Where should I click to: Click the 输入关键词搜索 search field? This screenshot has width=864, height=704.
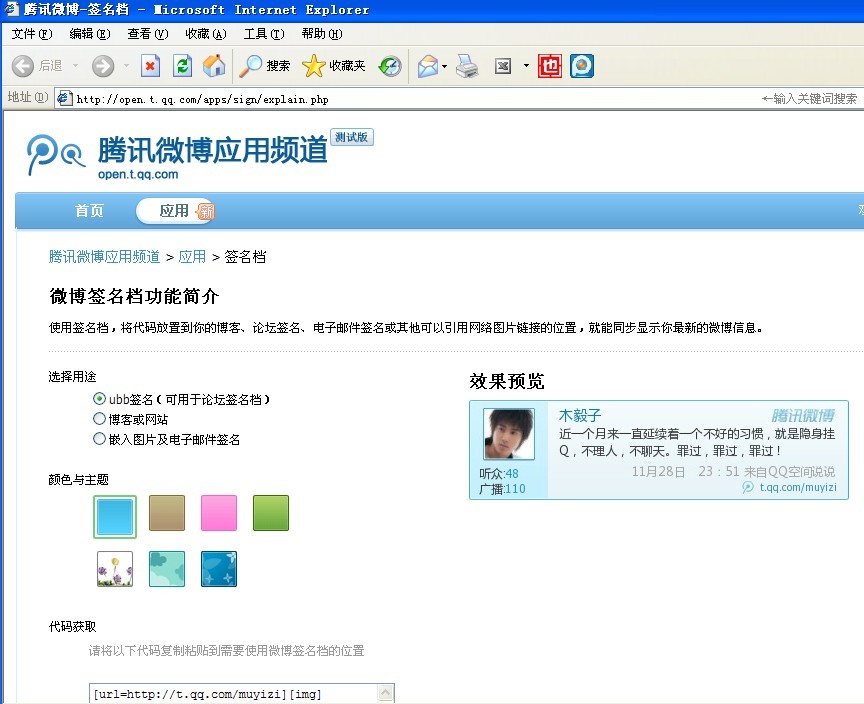click(x=809, y=99)
